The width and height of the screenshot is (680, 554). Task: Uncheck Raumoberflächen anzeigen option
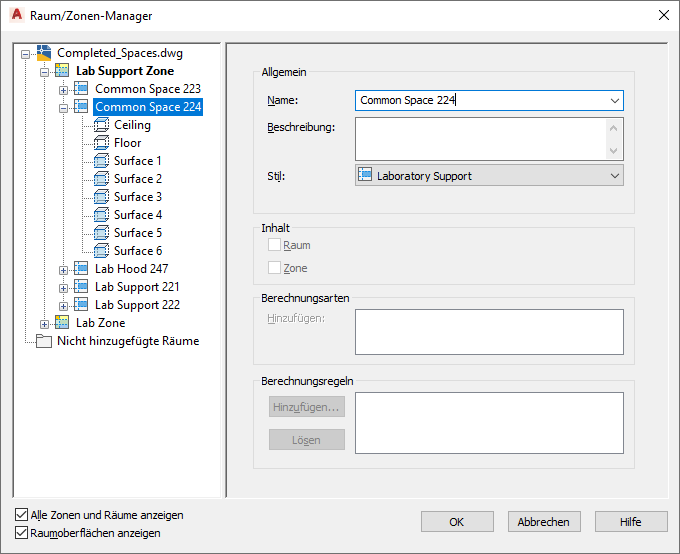coord(21,533)
